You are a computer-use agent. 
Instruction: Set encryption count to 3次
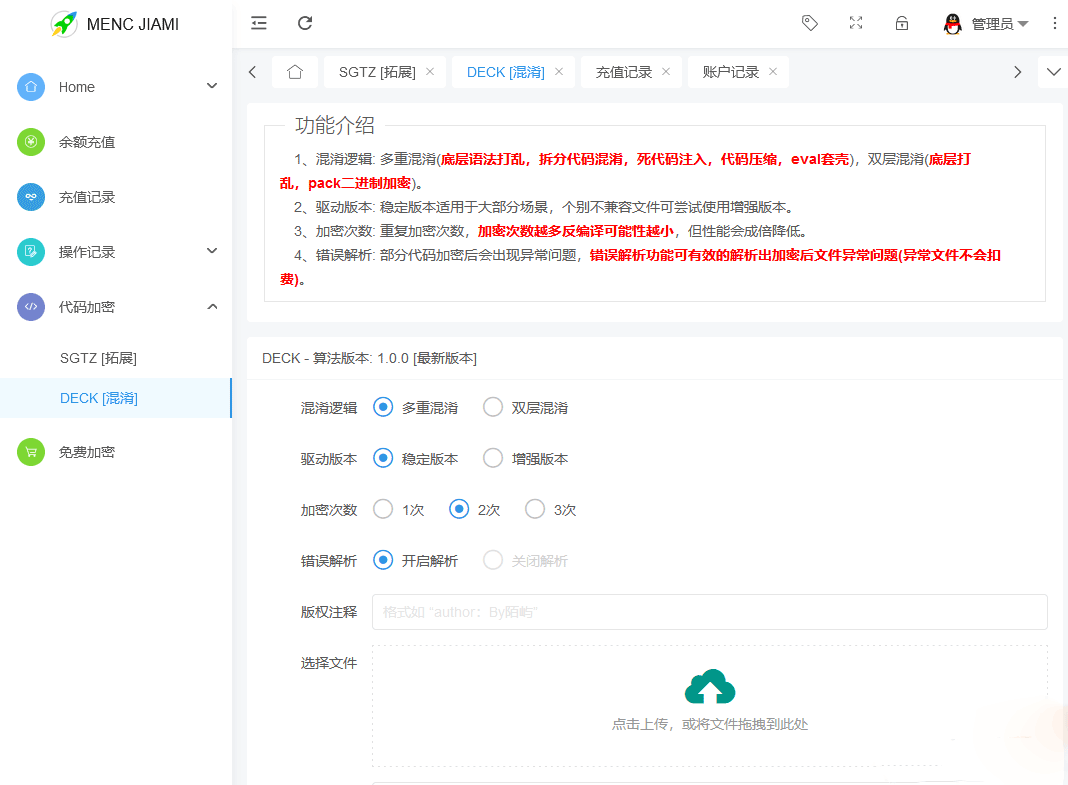tap(535, 509)
